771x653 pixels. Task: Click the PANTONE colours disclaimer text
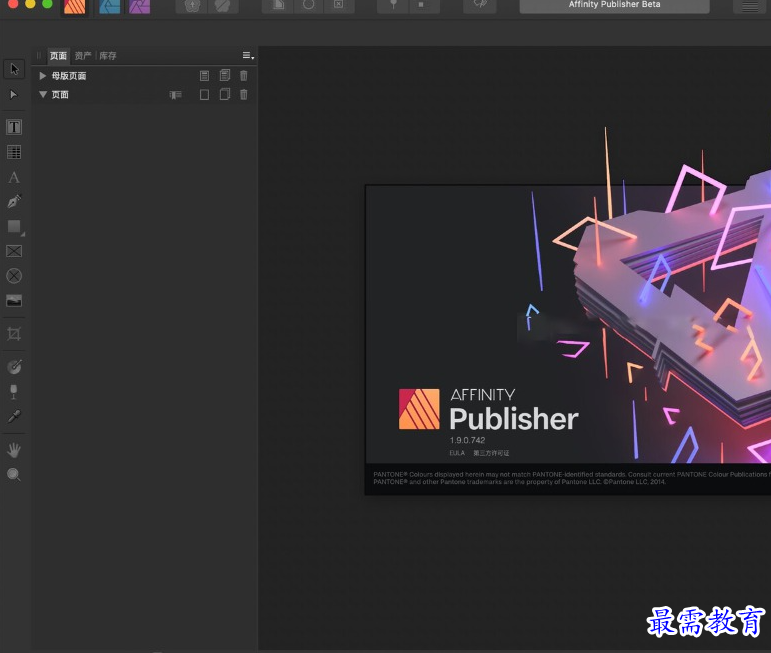point(571,478)
